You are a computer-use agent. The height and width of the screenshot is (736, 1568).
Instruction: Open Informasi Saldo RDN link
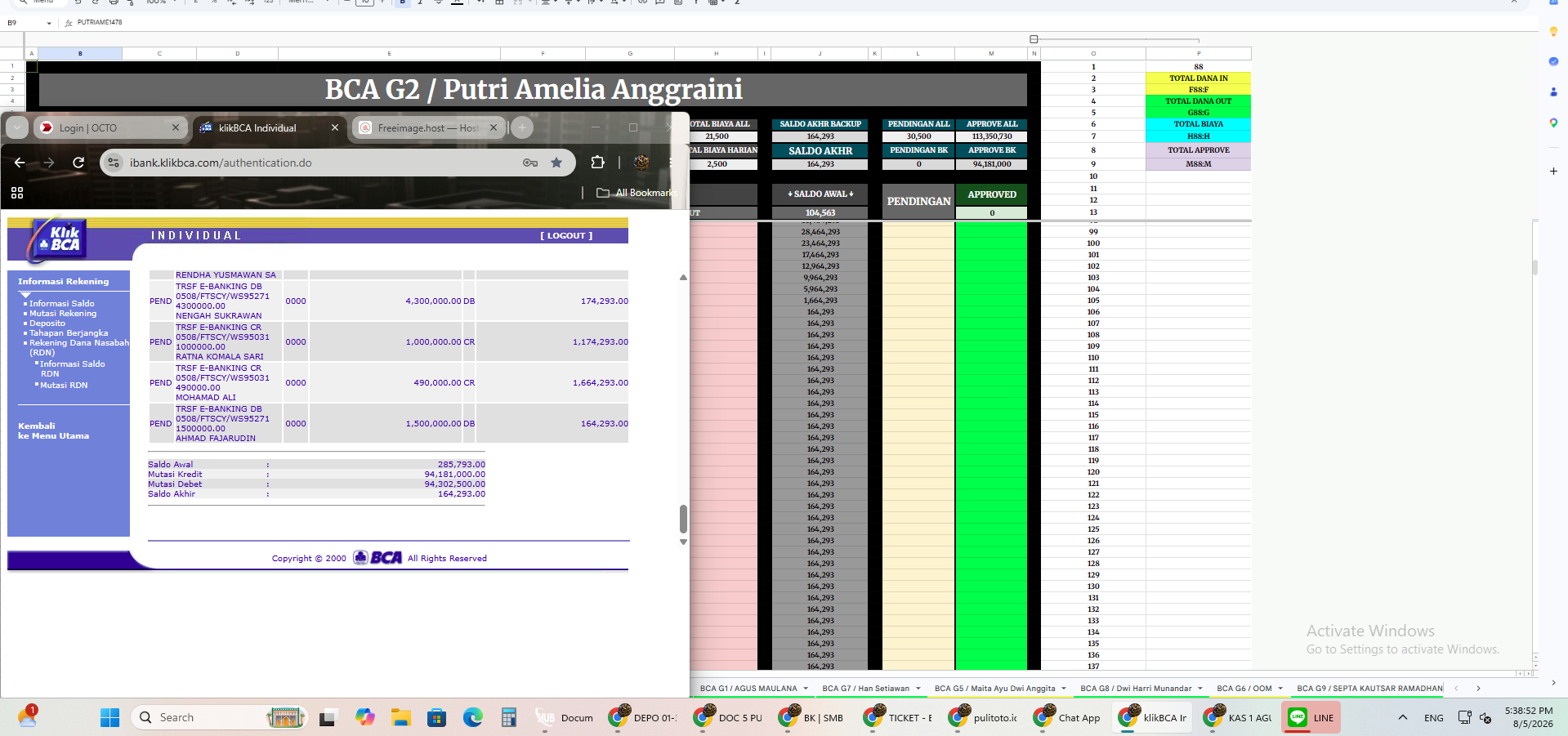pyautogui.click(x=73, y=369)
